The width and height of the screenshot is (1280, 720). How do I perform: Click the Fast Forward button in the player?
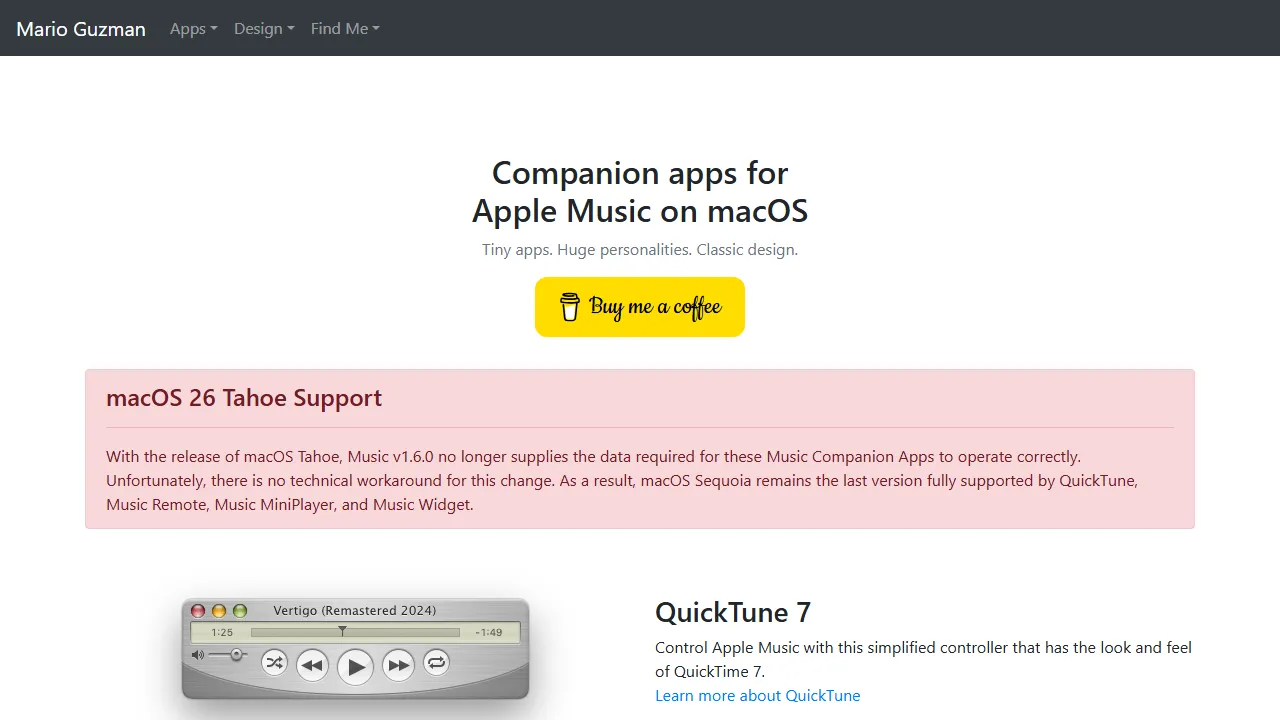398,664
